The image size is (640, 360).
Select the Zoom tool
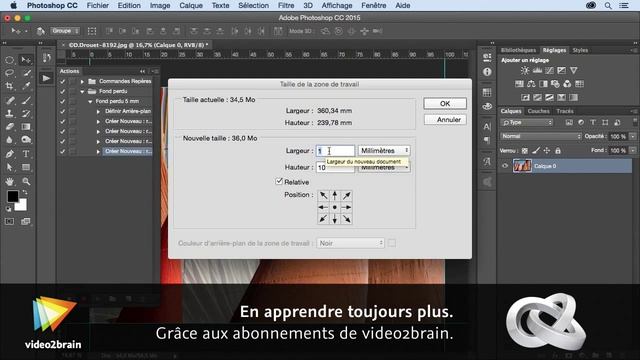pos(26,181)
